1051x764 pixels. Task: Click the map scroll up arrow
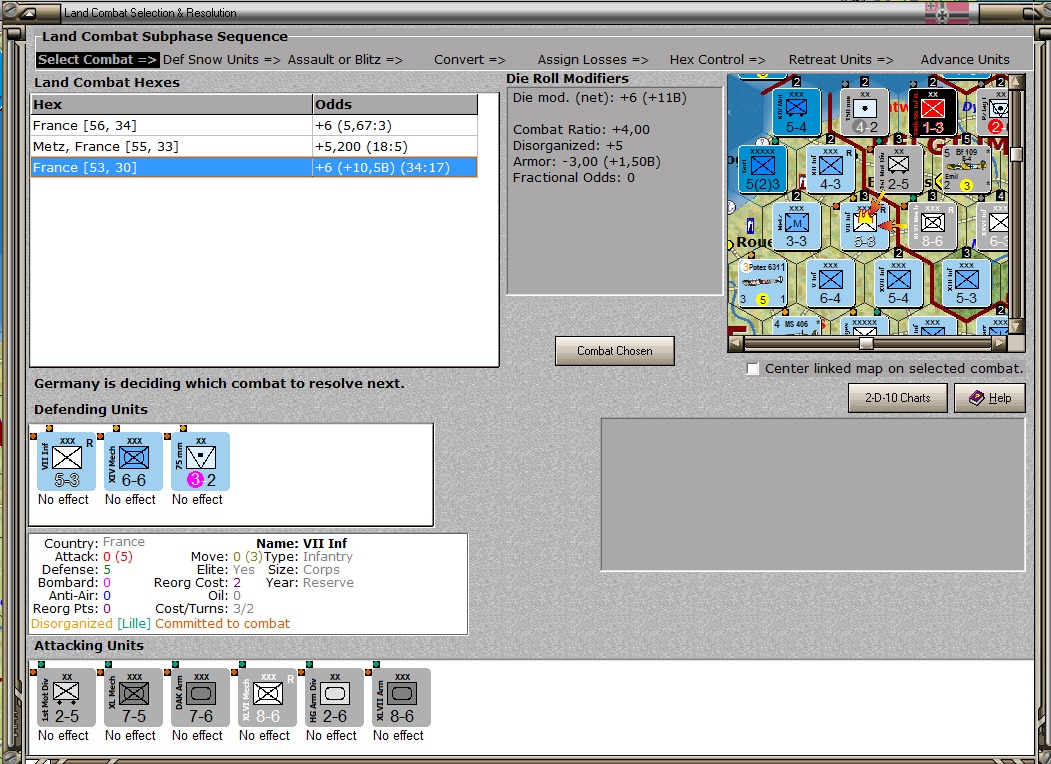coord(1016,82)
